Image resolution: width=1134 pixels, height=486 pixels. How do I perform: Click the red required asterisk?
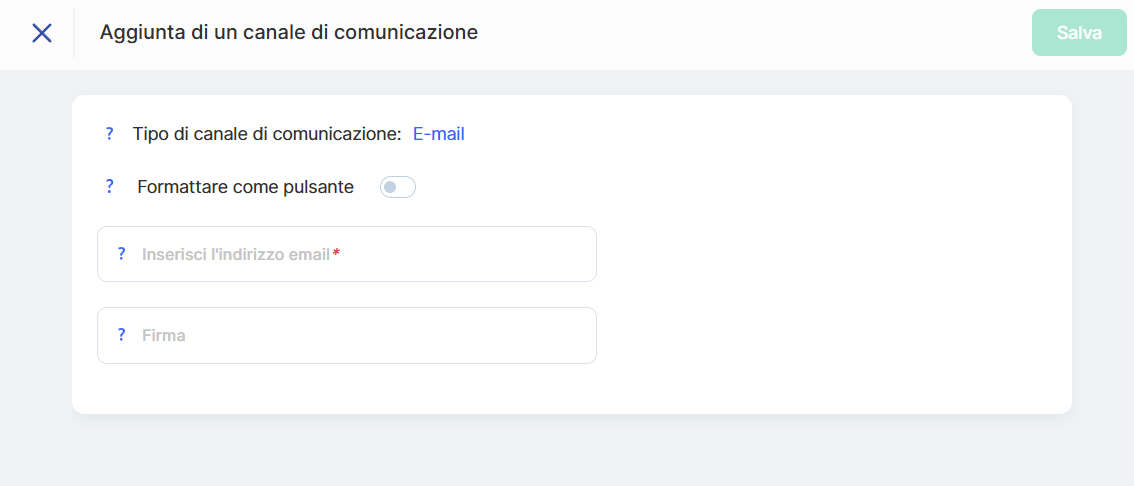click(337, 254)
